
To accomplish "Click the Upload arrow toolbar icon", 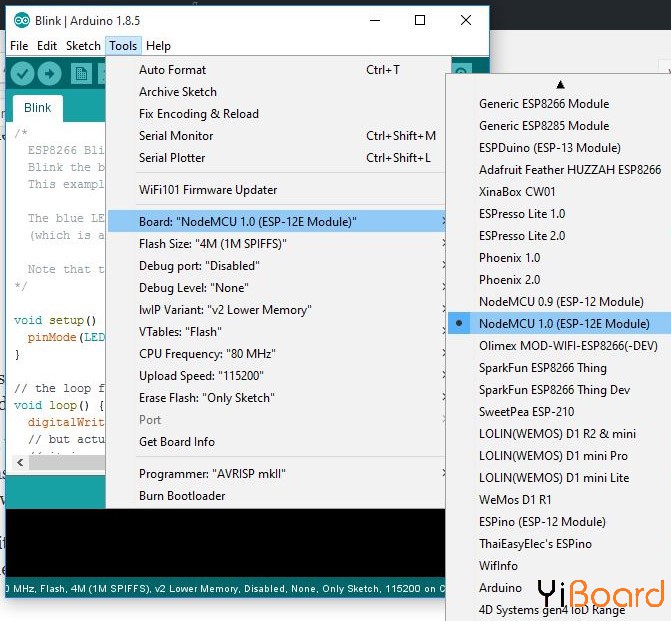I will pos(49,74).
